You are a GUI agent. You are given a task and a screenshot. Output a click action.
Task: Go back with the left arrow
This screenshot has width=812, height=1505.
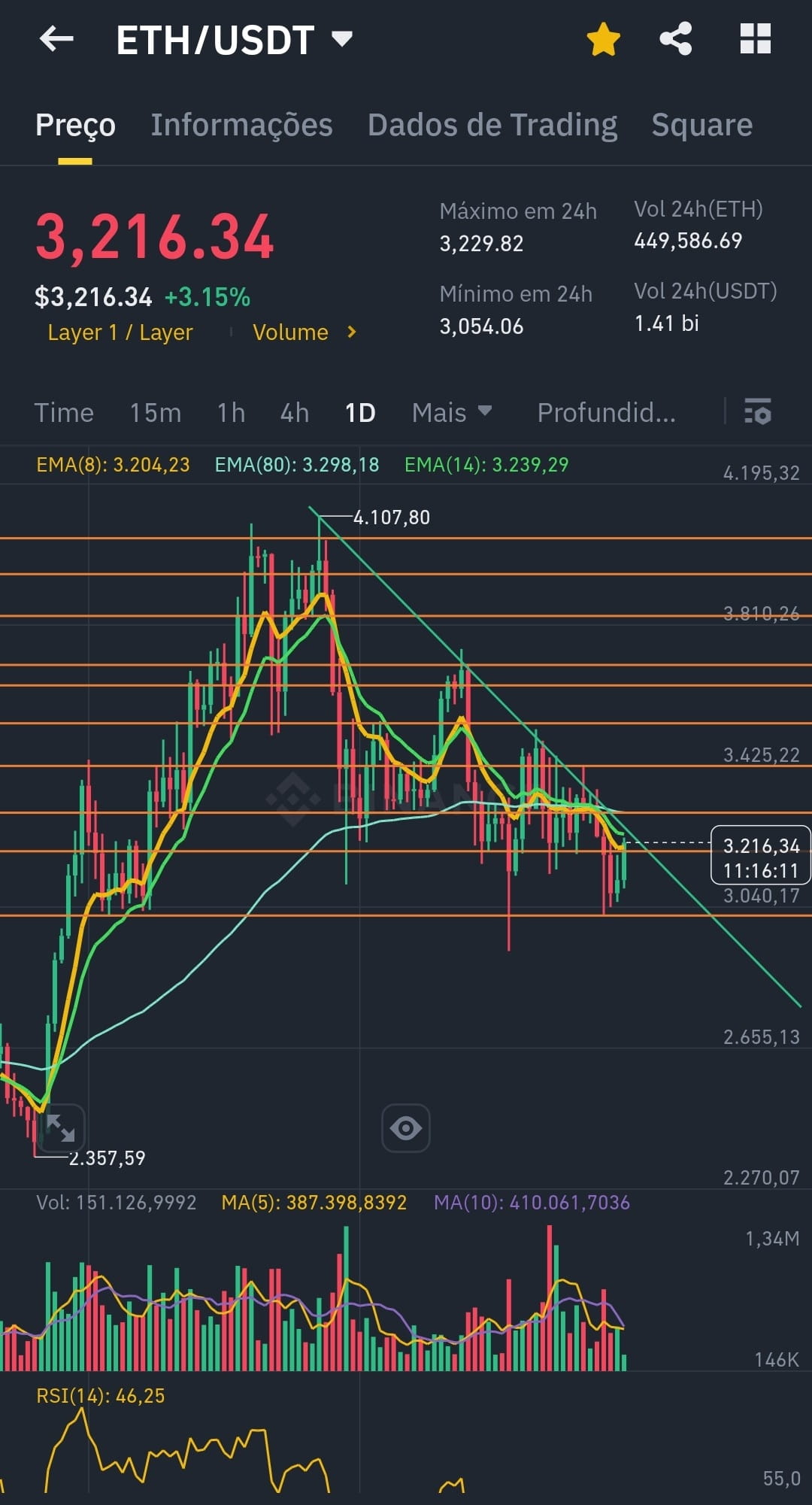pyautogui.click(x=56, y=38)
